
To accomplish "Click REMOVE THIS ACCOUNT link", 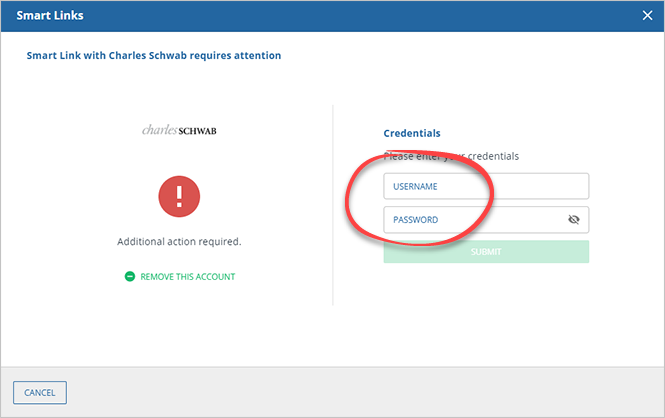I will tap(187, 277).
